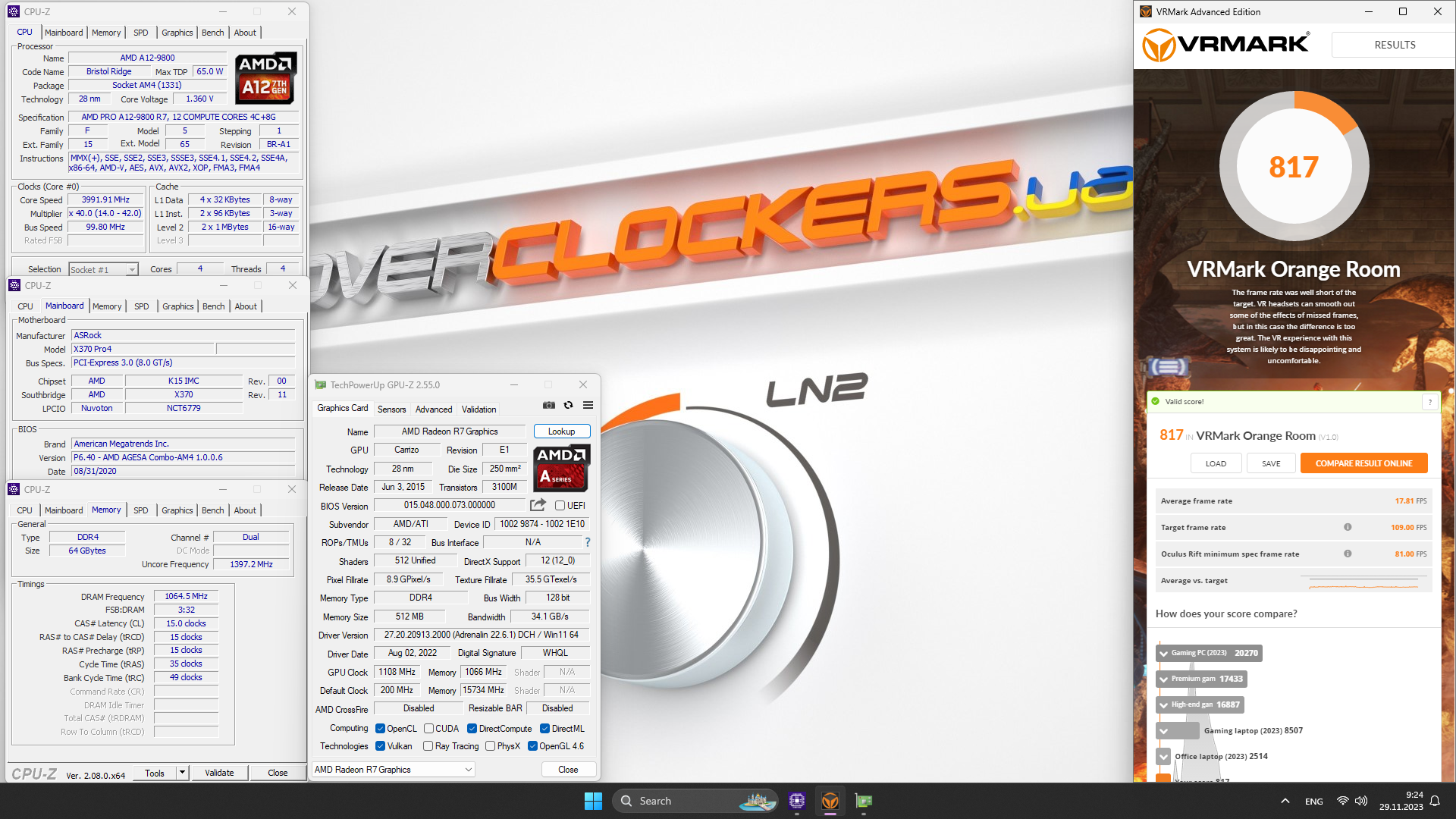Image resolution: width=1456 pixels, height=819 pixels.
Task: Open the CPU-Z Tools dropdown arrow
Action: (x=182, y=773)
